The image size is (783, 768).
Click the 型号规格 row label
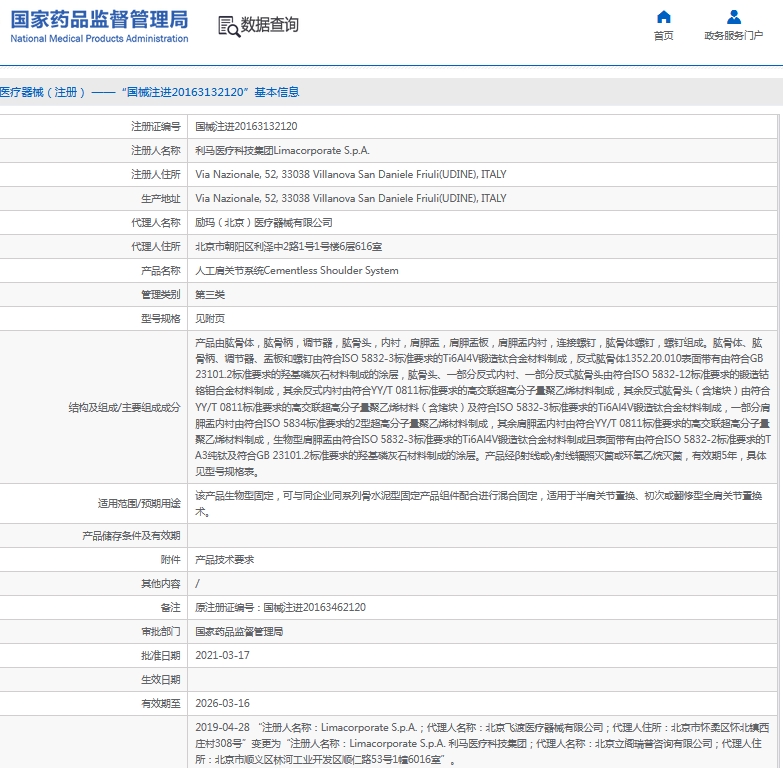[160, 318]
